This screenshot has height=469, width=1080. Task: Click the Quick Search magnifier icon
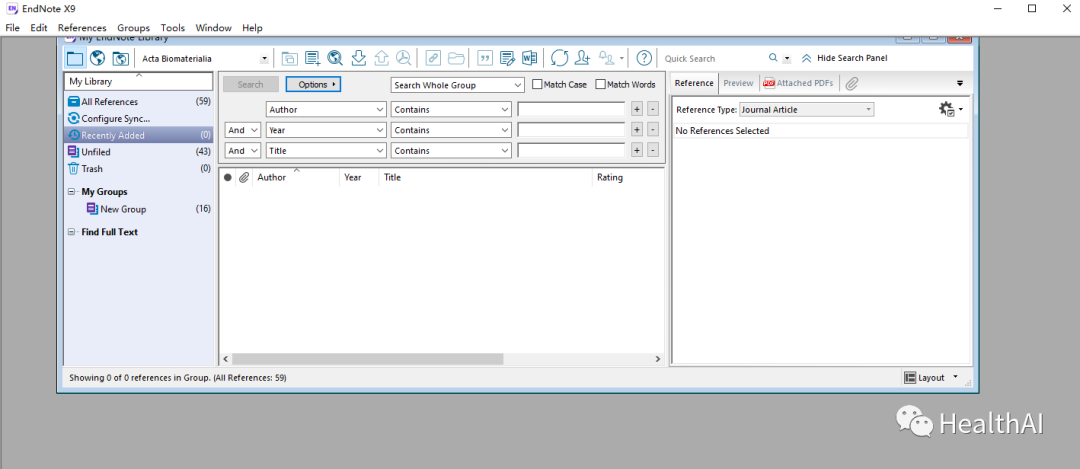pos(773,59)
